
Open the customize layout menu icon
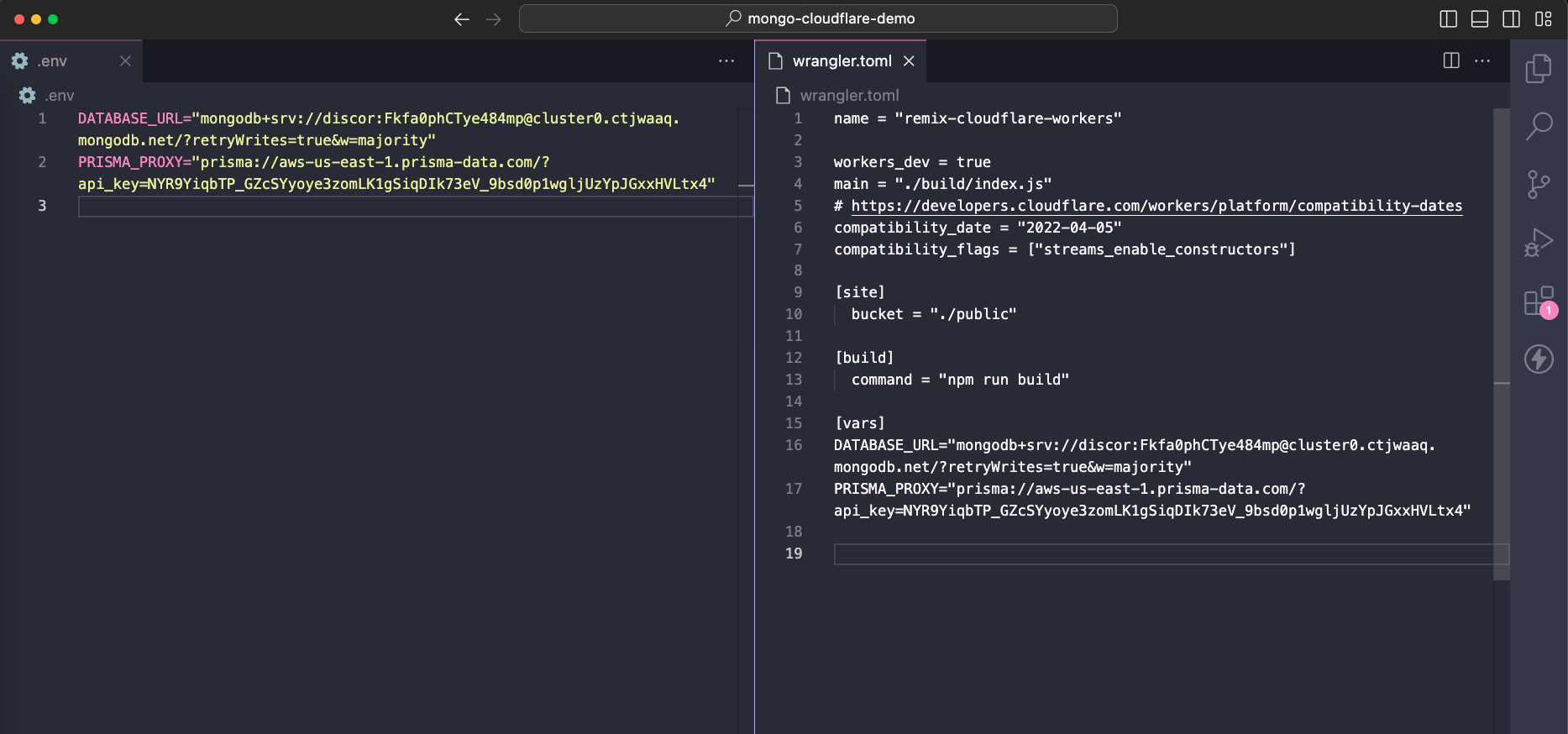pyautogui.click(x=1543, y=18)
